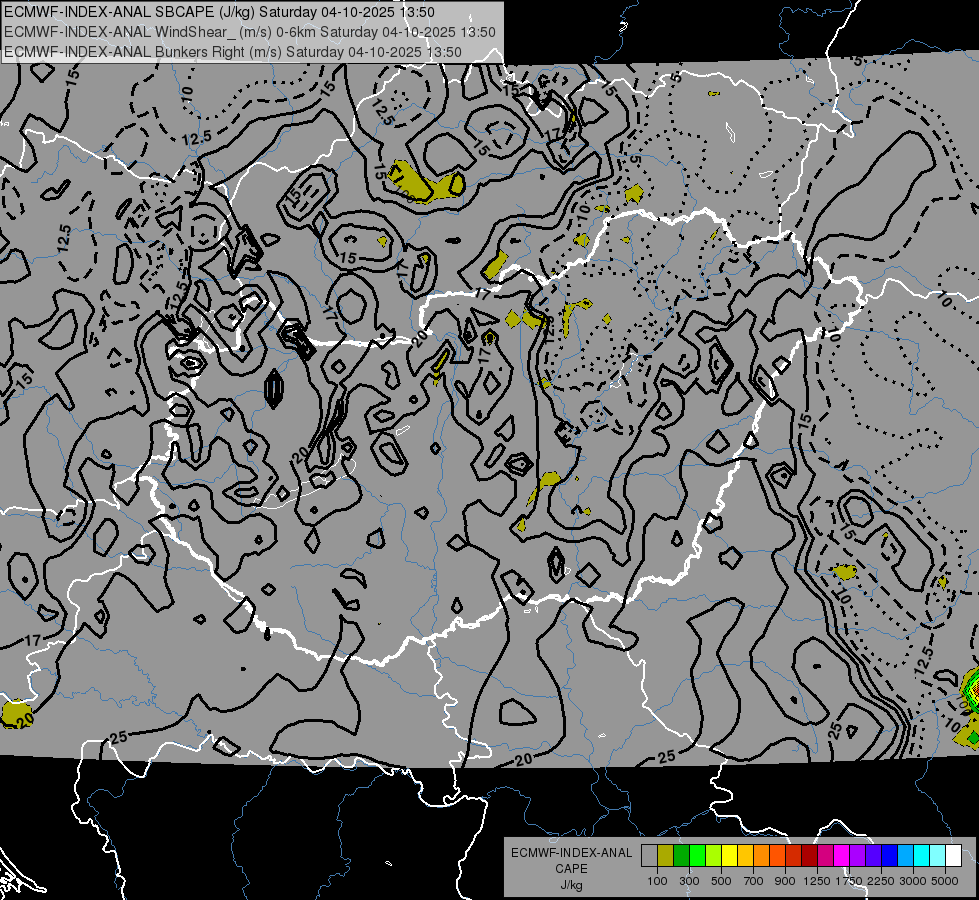The height and width of the screenshot is (900, 979).
Task: Click the dark red swatch left of 1250
Action: pyautogui.click(x=809, y=856)
